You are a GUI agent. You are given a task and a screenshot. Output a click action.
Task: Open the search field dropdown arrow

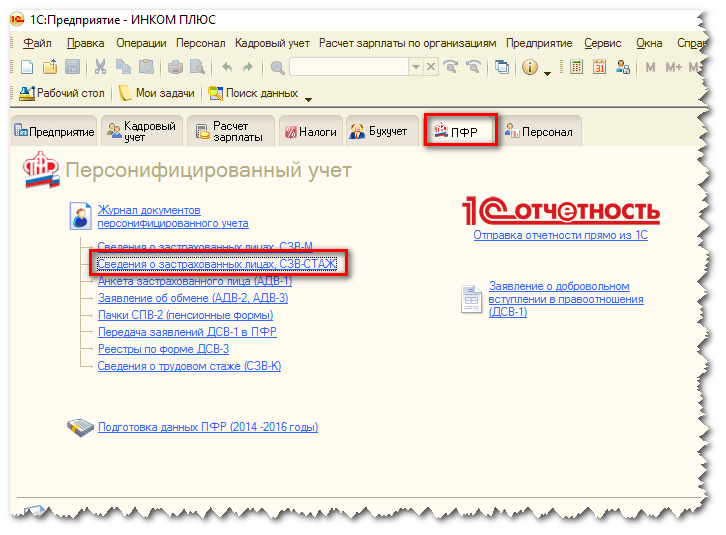[416, 67]
